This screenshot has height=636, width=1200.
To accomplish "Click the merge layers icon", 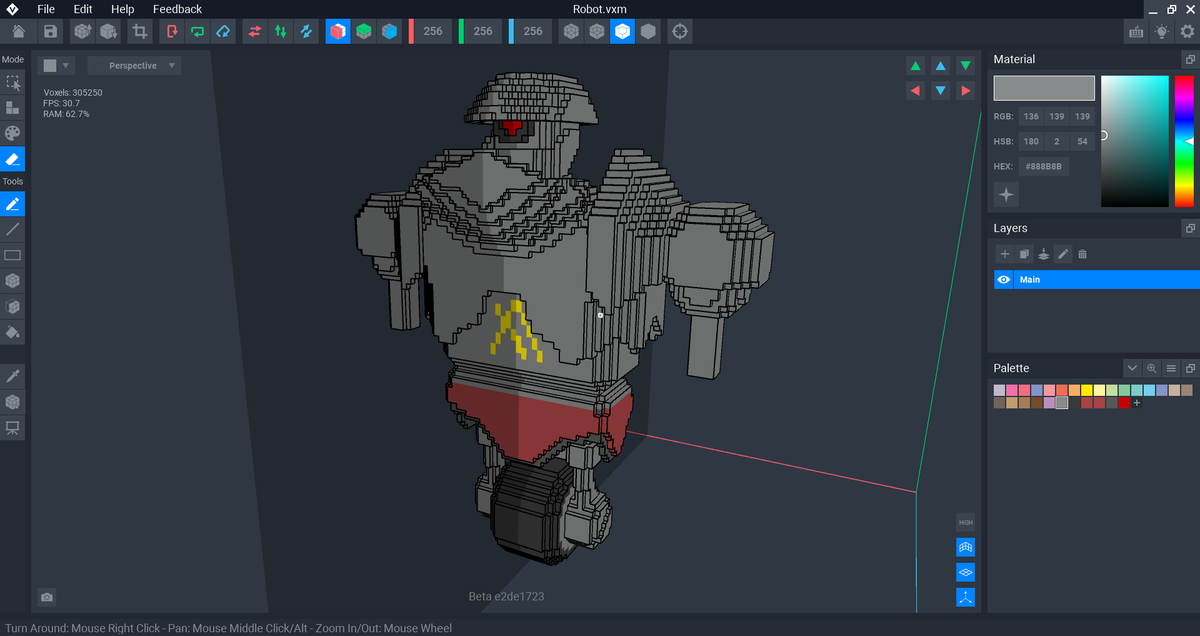I will [1043, 254].
